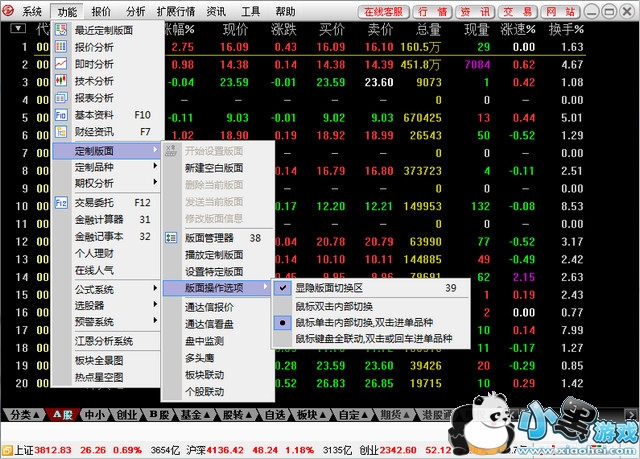
Task: Choose 板块联动 menu entry
Action: tap(217, 375)
